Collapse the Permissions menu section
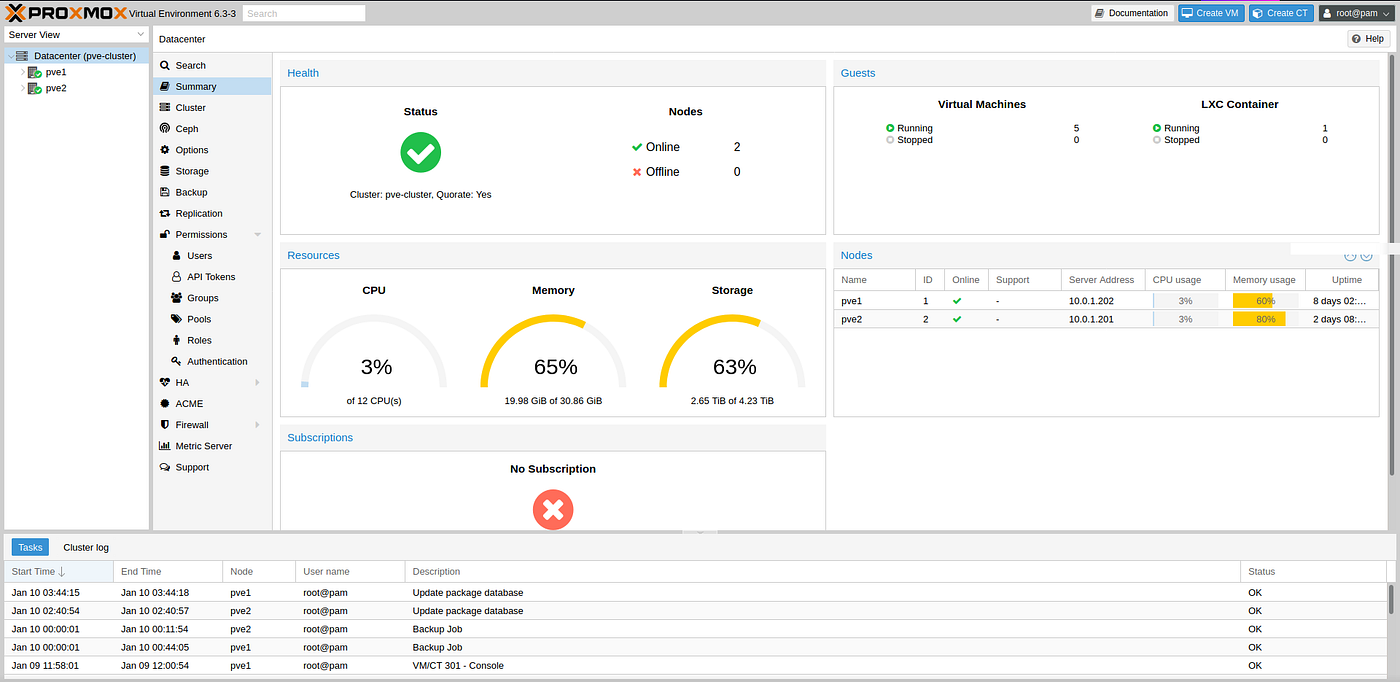The height and width of the screenshot is (682, 1400). point(257,235)
